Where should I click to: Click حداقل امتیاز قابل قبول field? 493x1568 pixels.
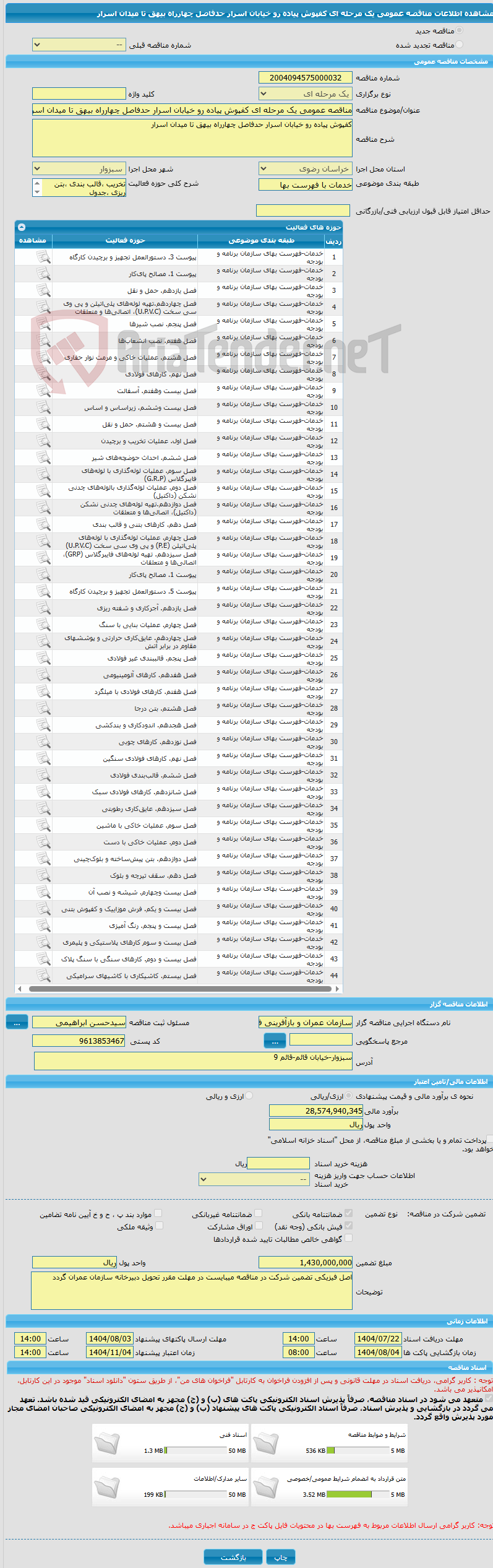303,210
